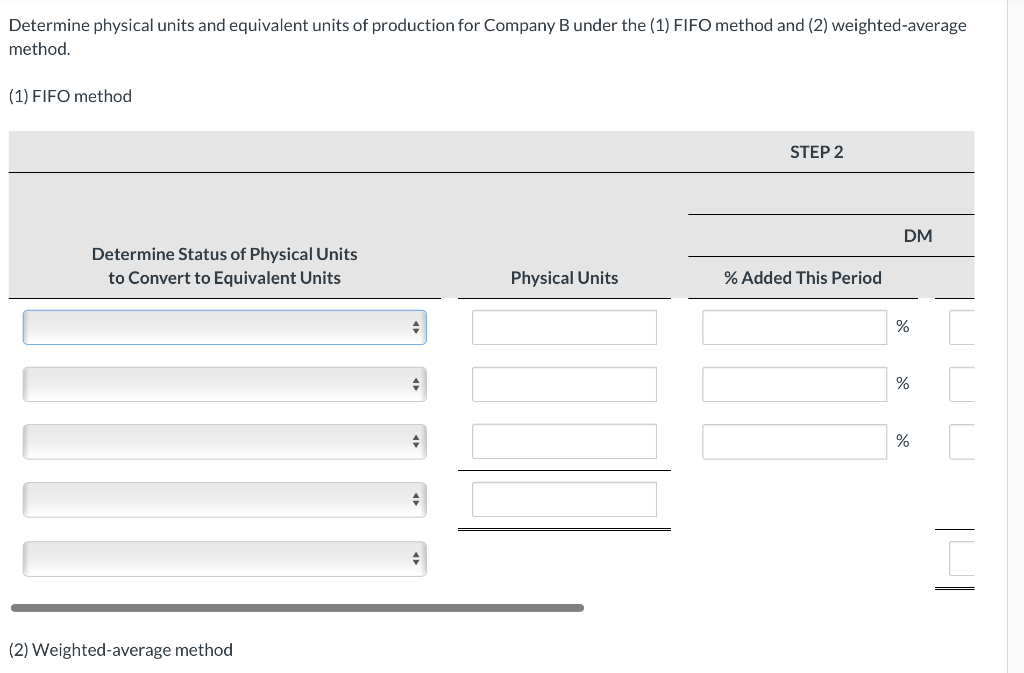Click the fourth Physical Units input field

564,499
